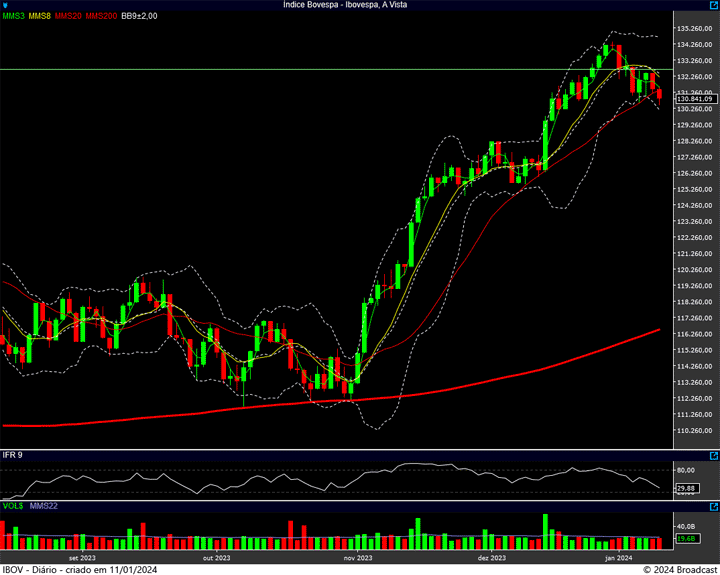The width and height of the screenshot is (720, 575).
Task: Click the 135.260,00 price axis label
Action: pyautogui.click(x=695, y=28)
